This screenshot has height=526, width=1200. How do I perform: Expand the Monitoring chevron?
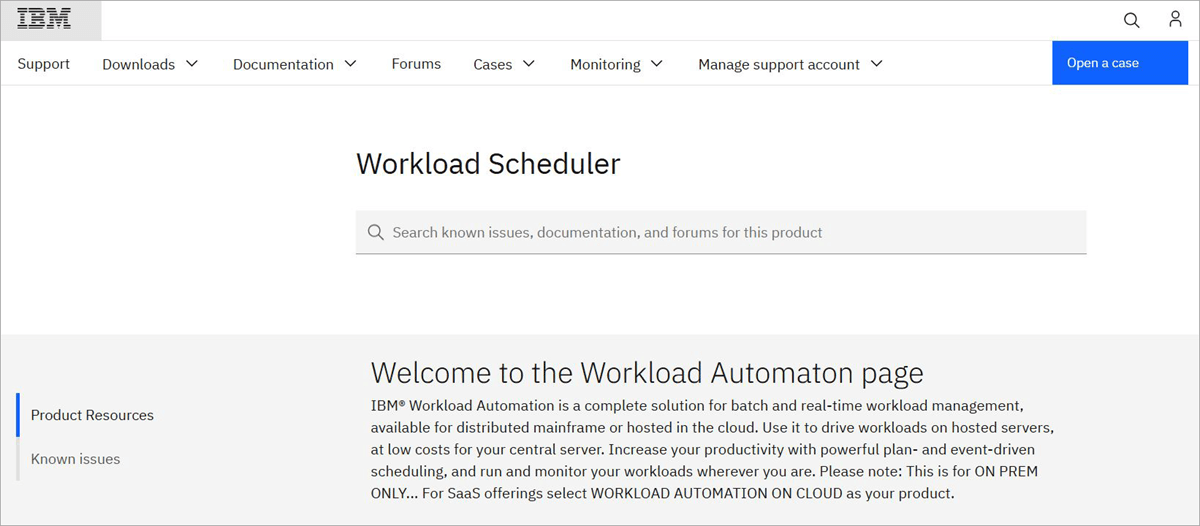pos(657,64)
